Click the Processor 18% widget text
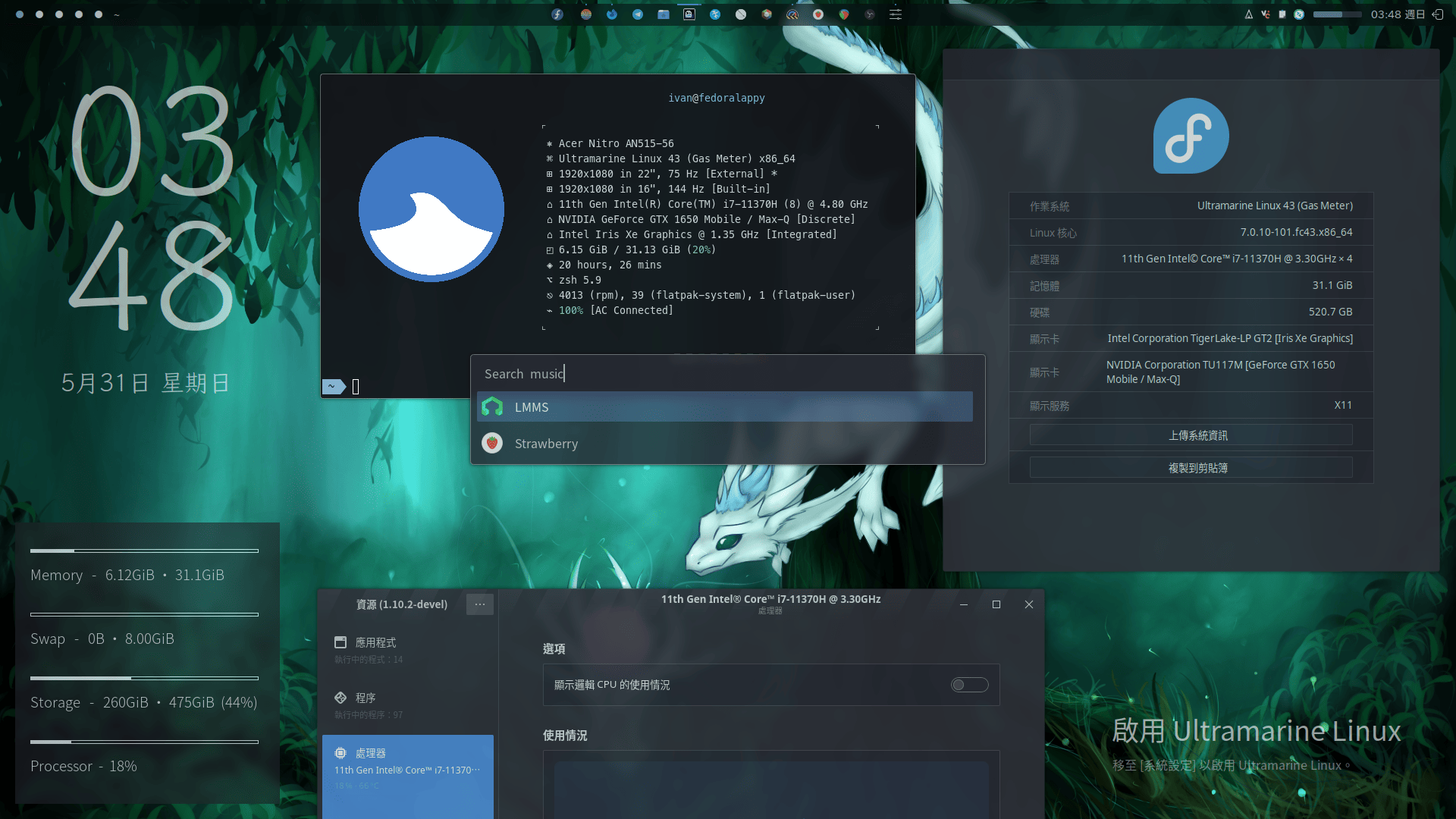Image resolution: width=1456 pixels, height=819 pixels. tap(83, 766)
